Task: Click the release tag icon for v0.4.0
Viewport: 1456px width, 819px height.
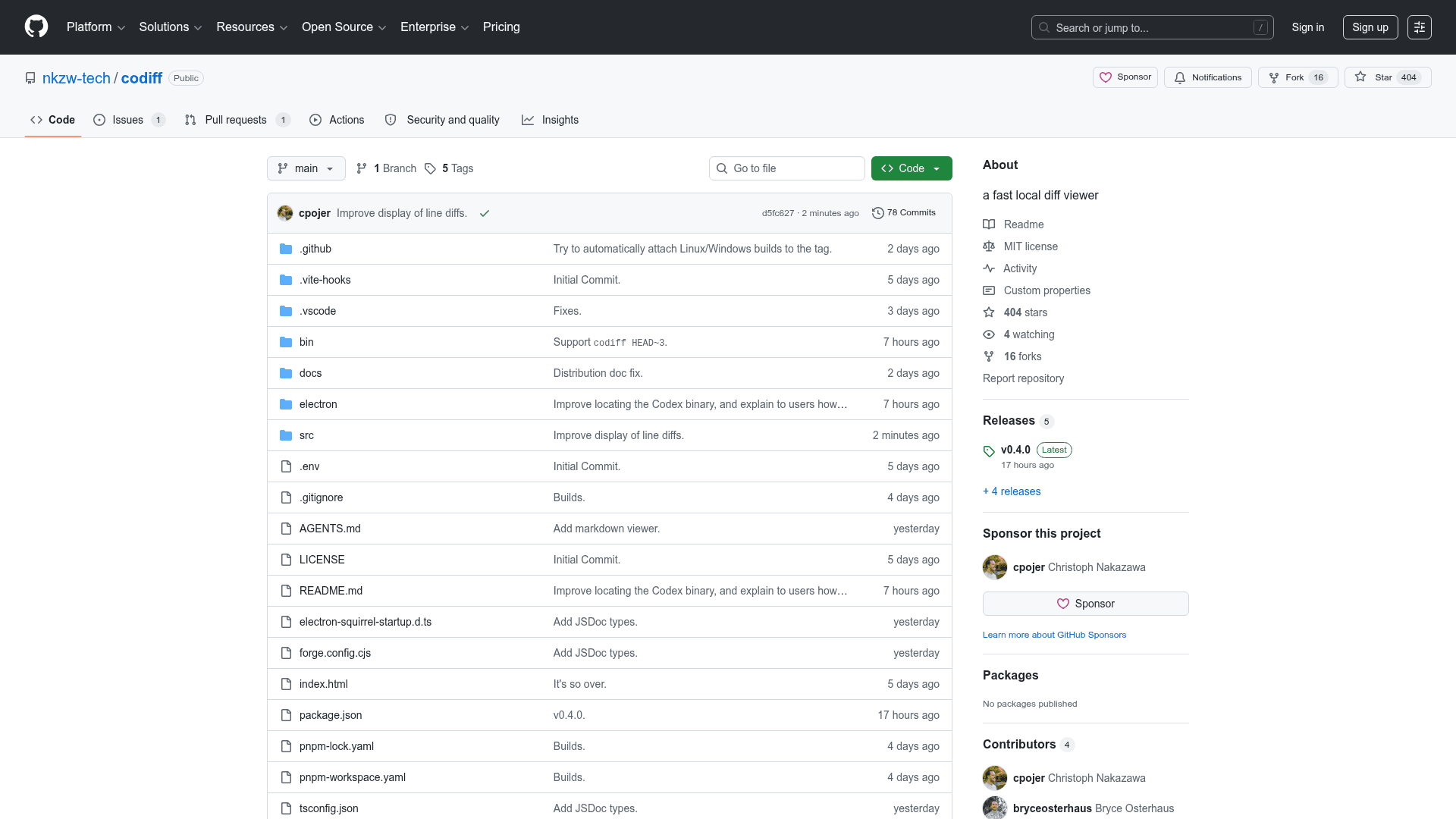Action: pyautogui.click(x=989, y=451)
